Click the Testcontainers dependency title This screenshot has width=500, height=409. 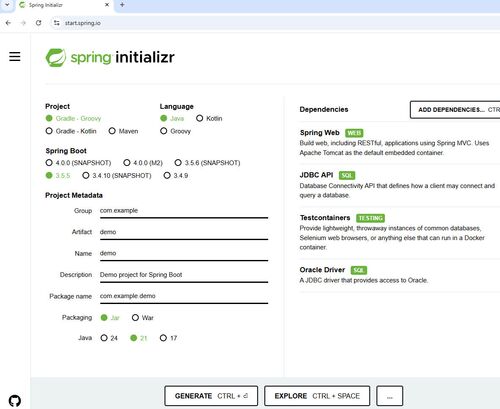(325, 218)
